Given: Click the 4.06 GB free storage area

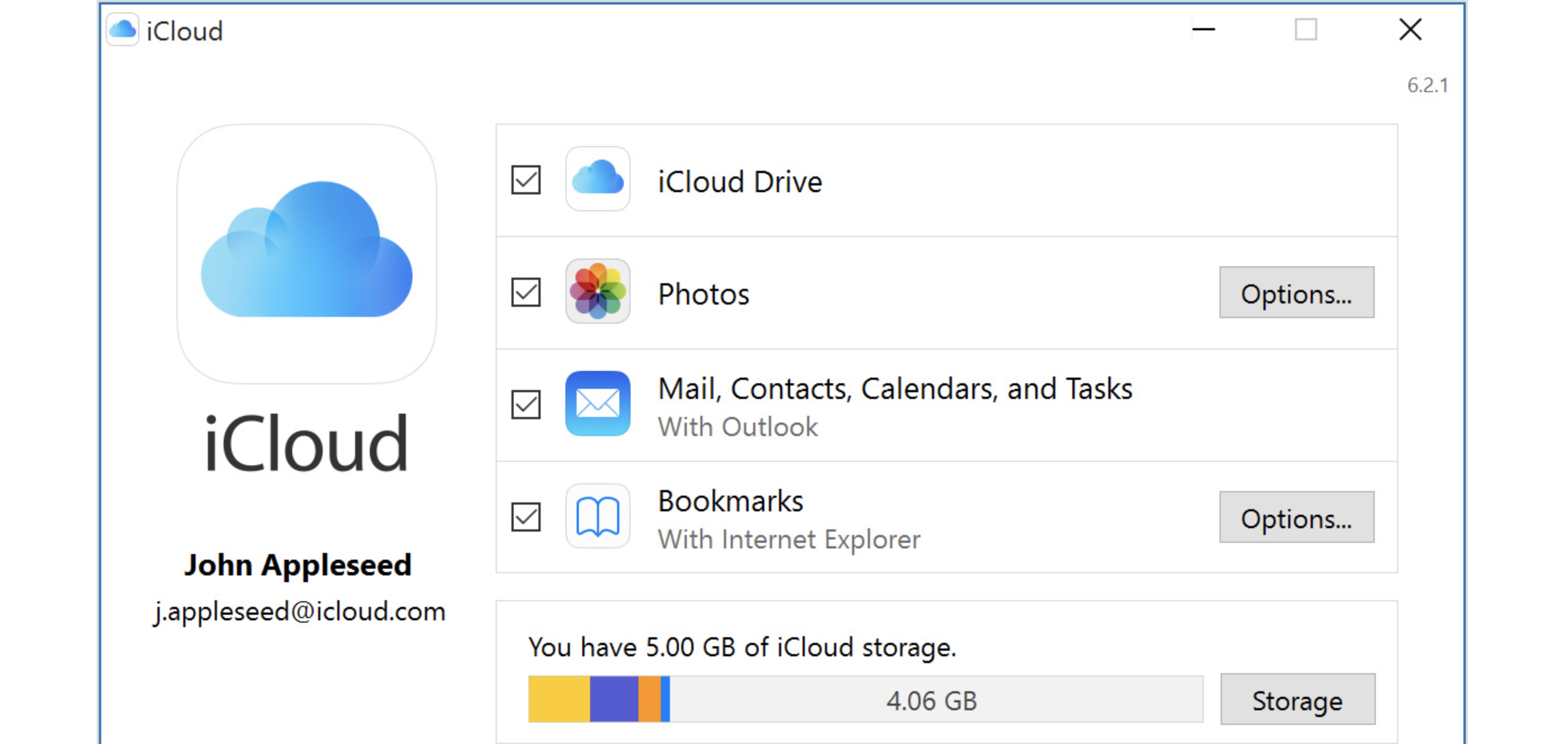Looking at the screenshot, I should (x=931, y=700).
